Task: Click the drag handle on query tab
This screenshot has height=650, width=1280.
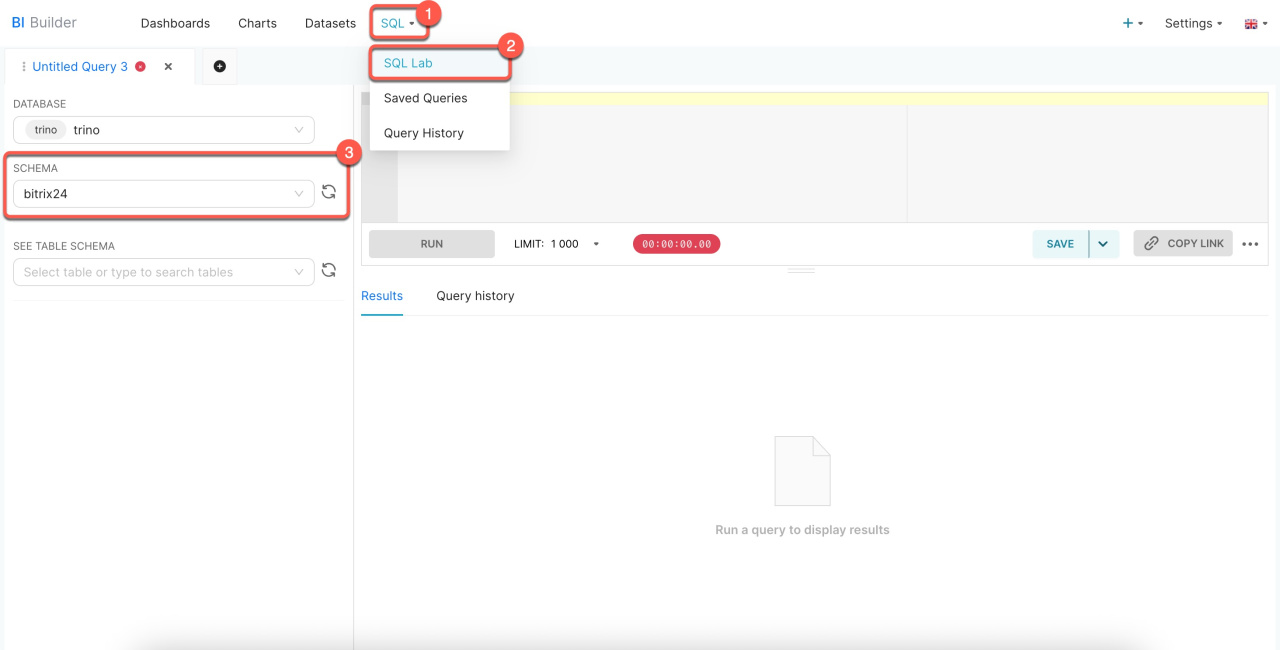Action: [23, 67]
